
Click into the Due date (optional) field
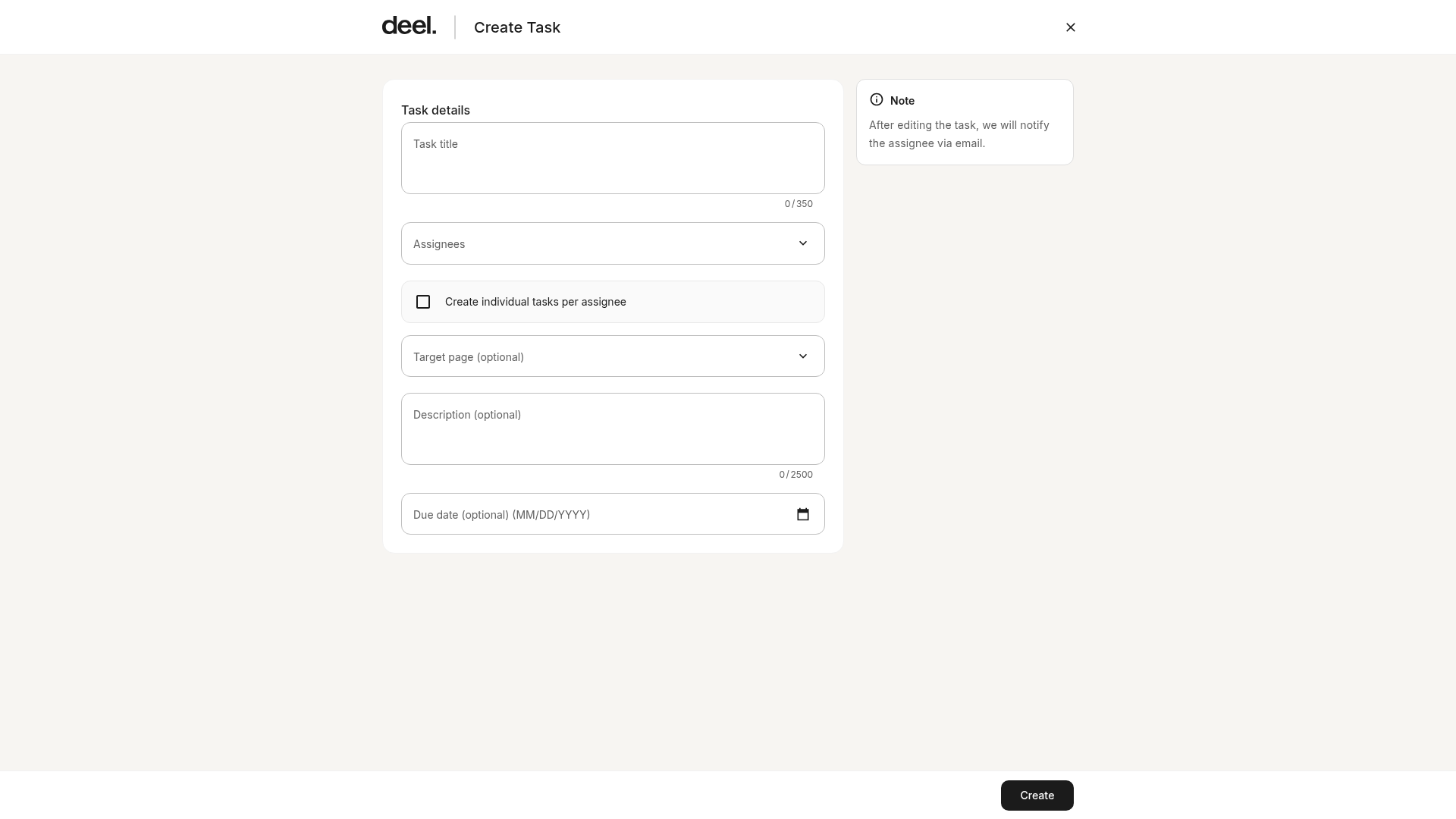point(613,514)
